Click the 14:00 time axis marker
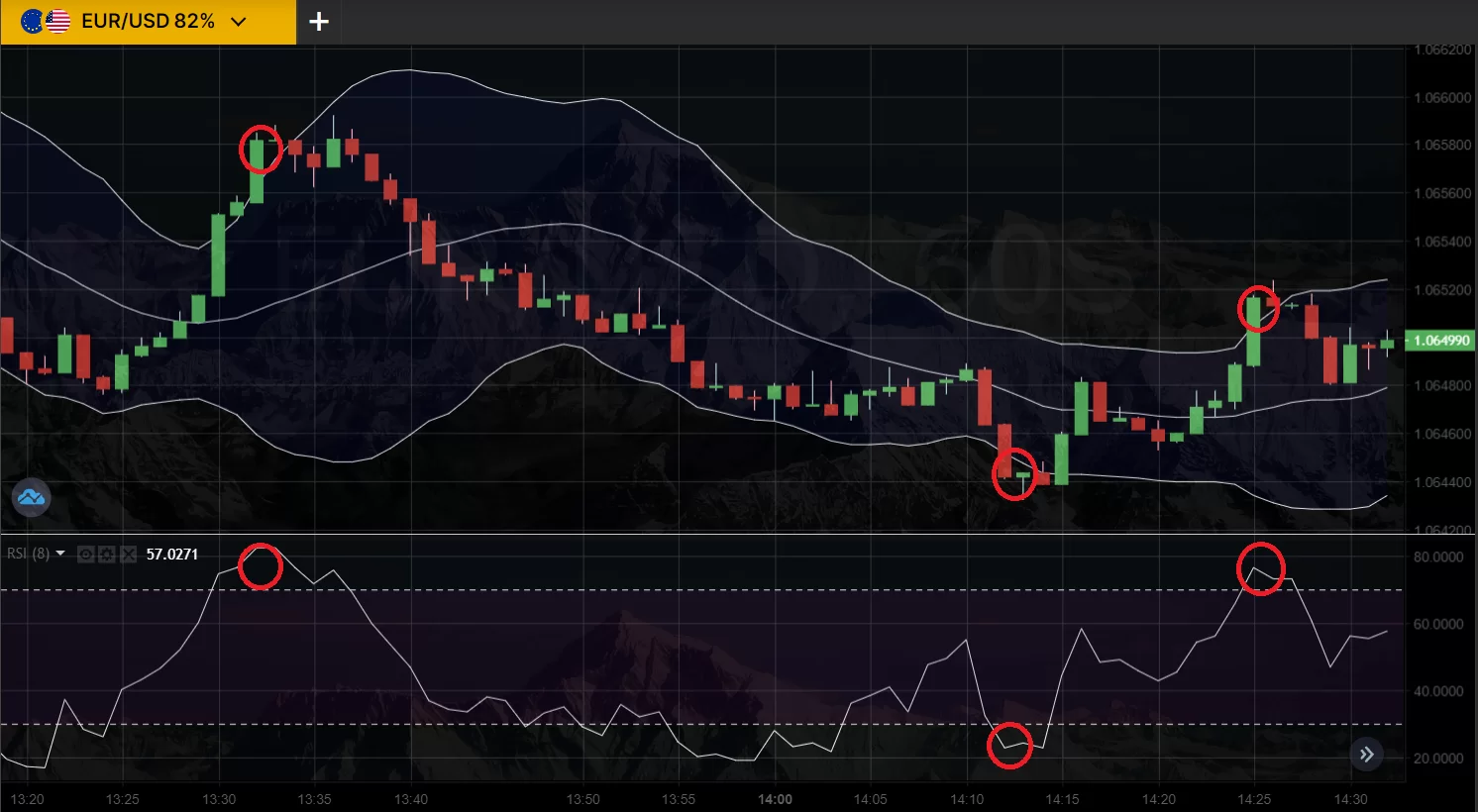 point(775,799)
